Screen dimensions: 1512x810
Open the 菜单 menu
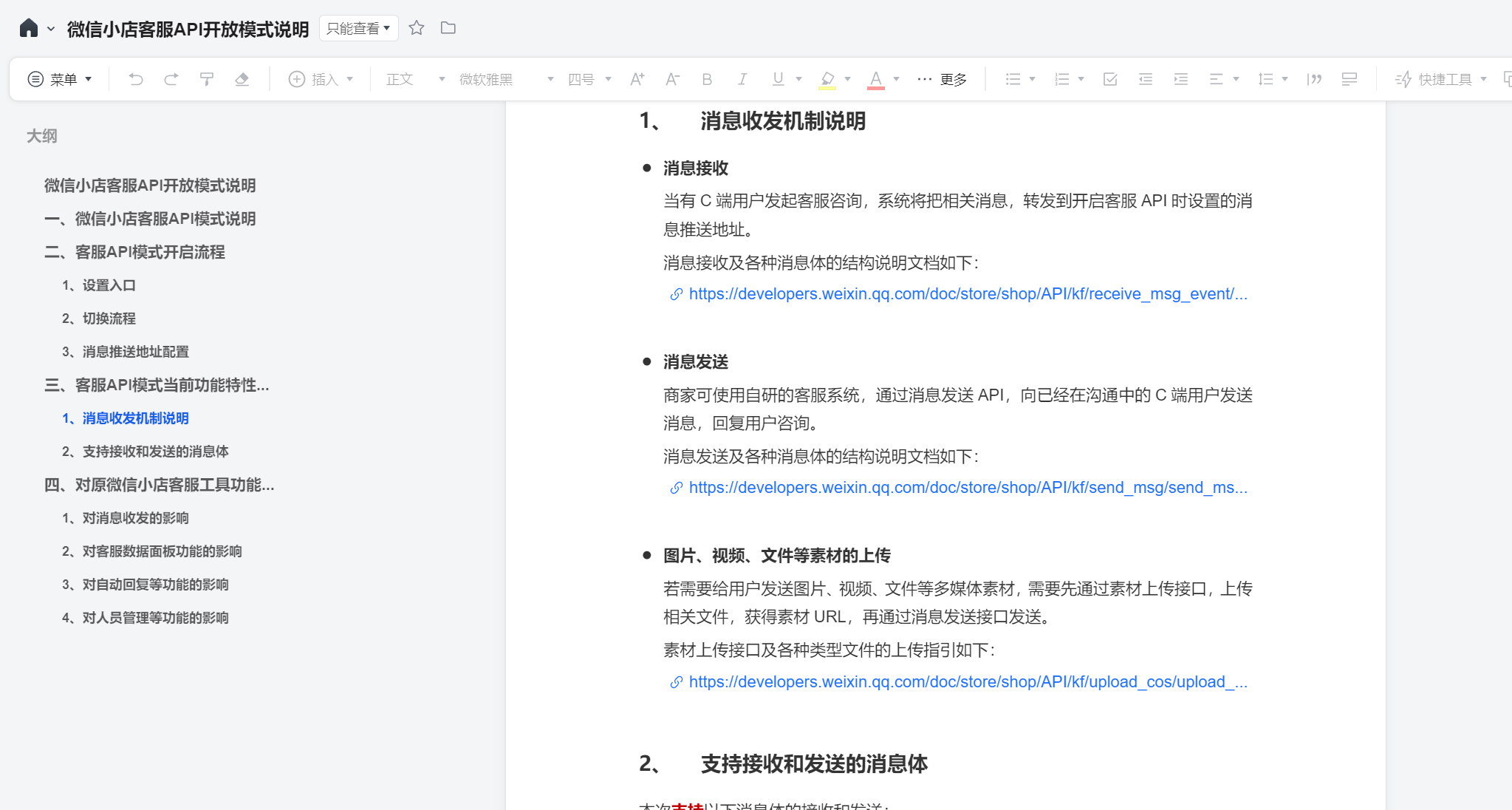tap(60, 79)
